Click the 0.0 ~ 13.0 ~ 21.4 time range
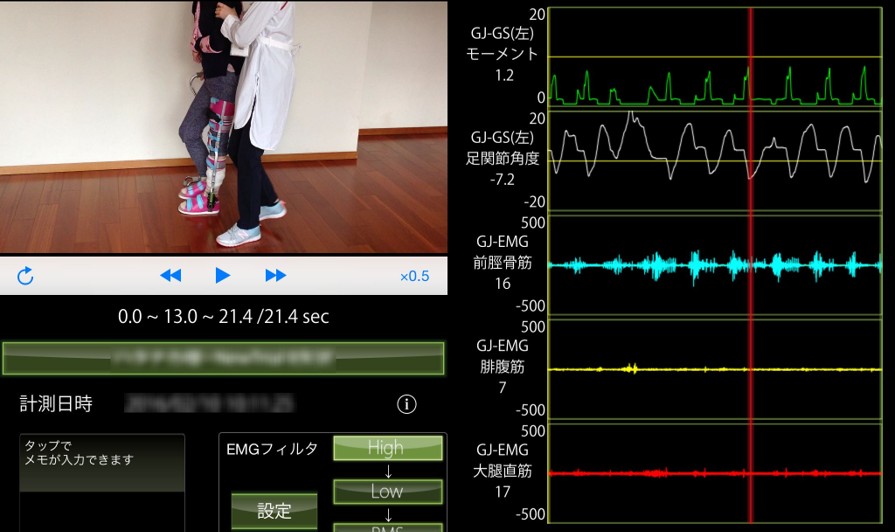This screenshot has height=532, width=895. pyautogui.click(x=223, y=317)
